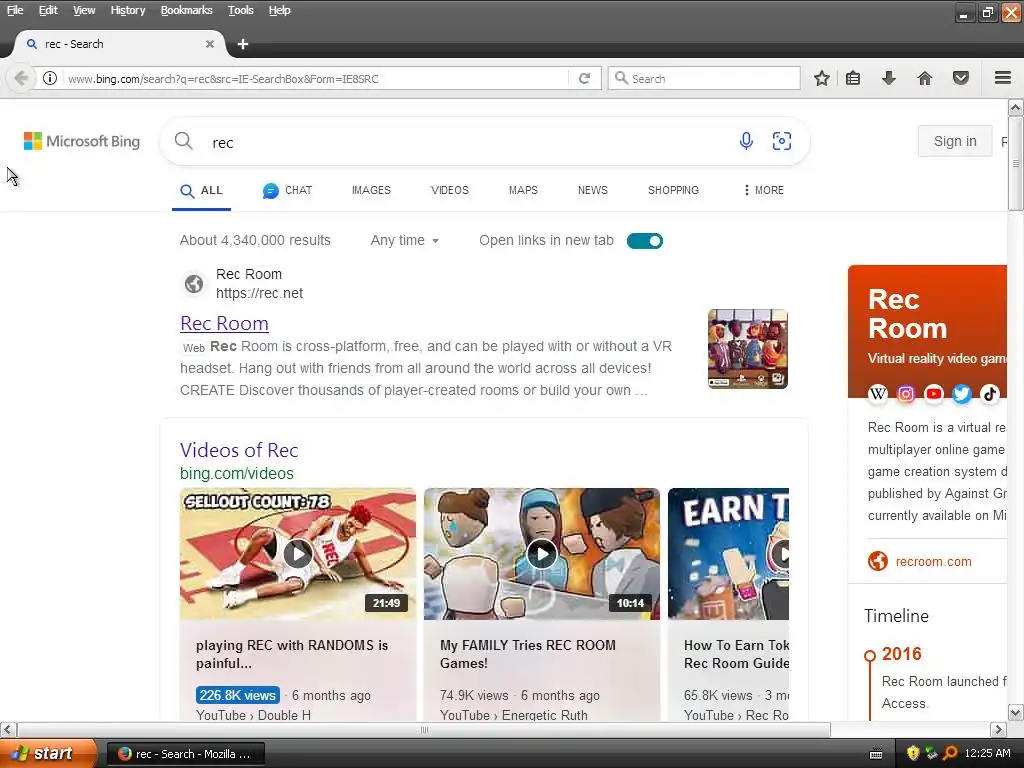Image resolution: width=1024 pixels, height=768 pixels.
Task: Open the Pocket icon
Action: pyautogui.click(x=961, y=78)
